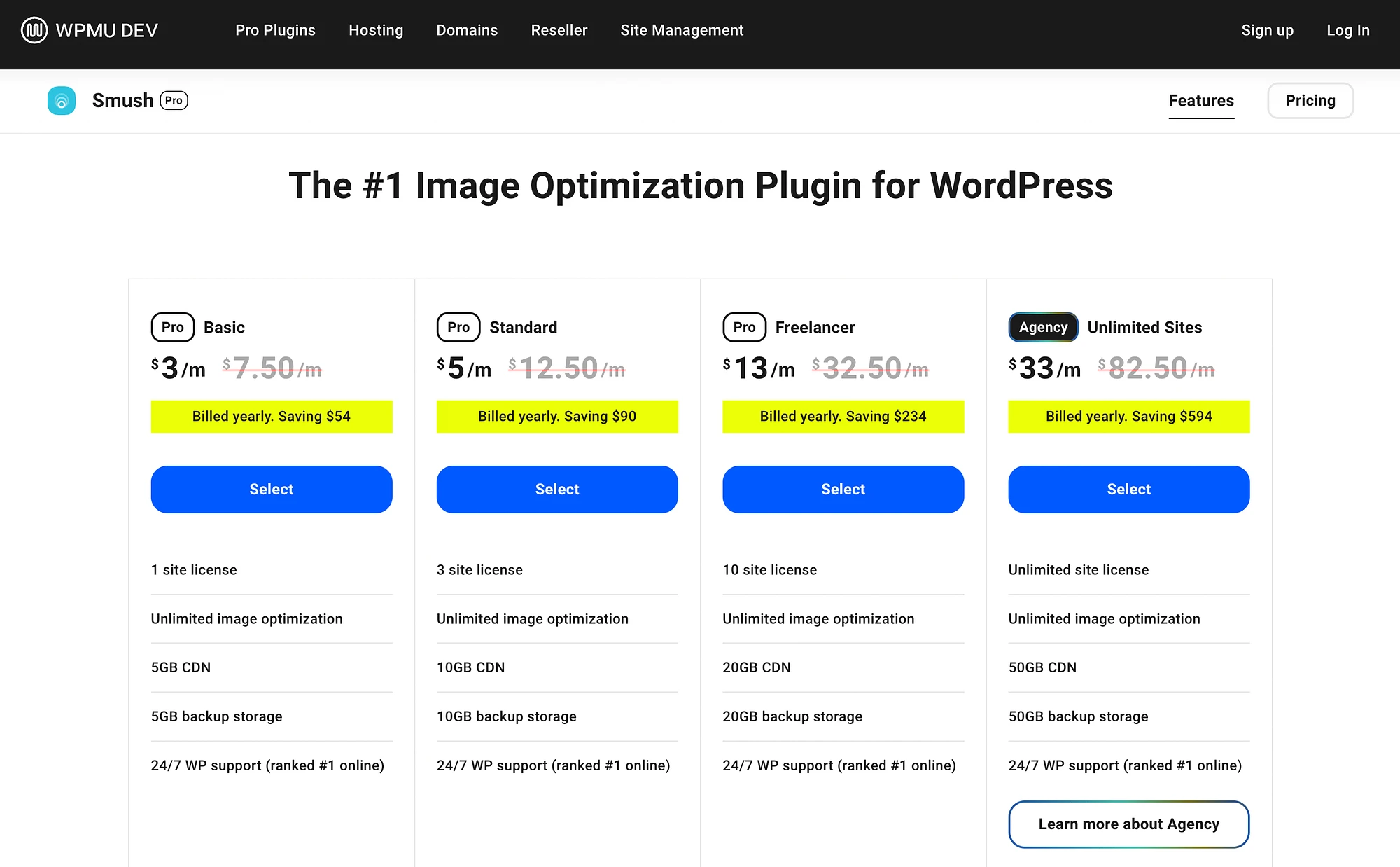1400x867 pixels.
Task: Click the Pro badge icon on Basic plan
Action: tap(170, 327)
